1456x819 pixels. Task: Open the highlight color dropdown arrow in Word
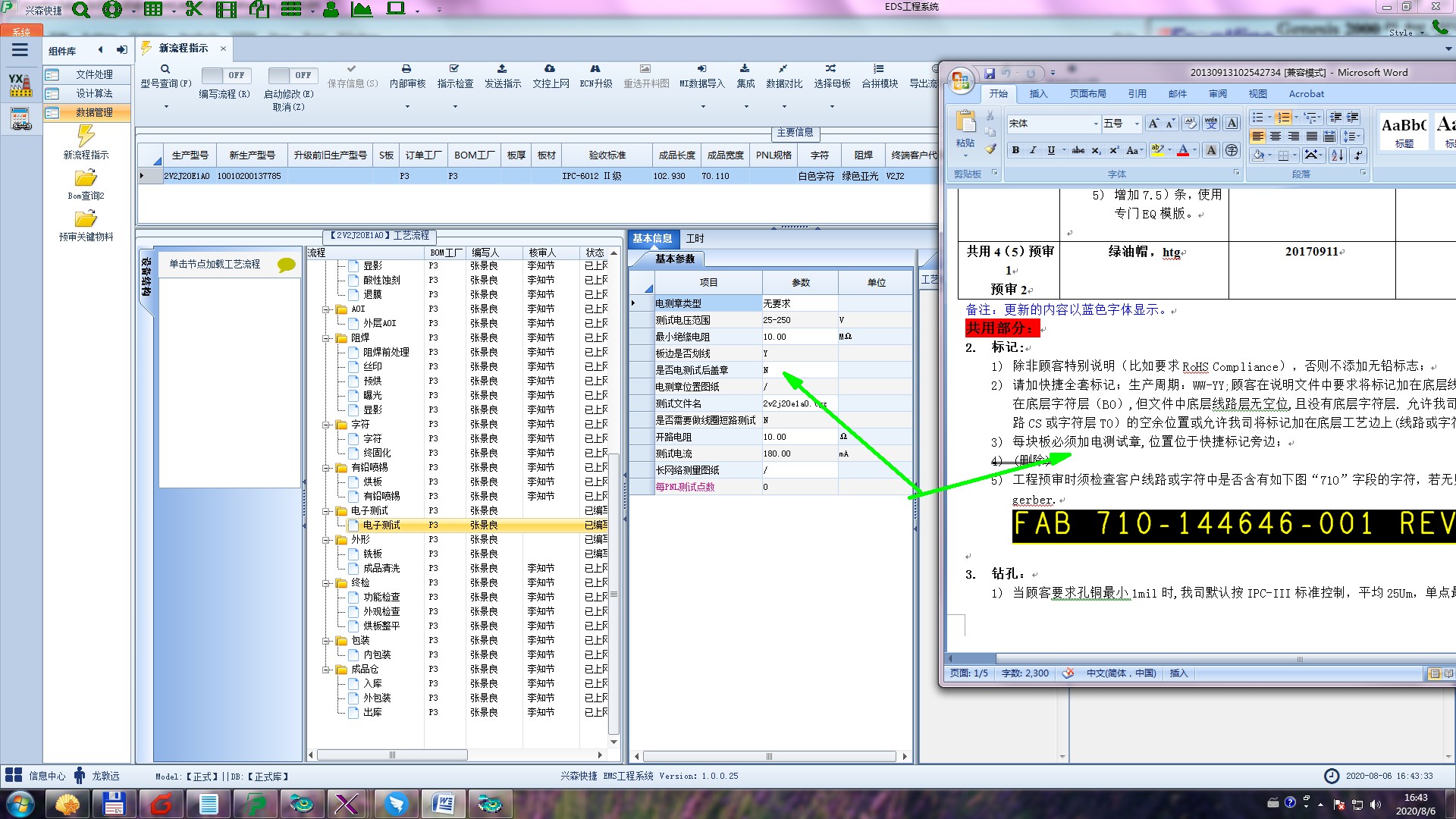(1169, 150)
